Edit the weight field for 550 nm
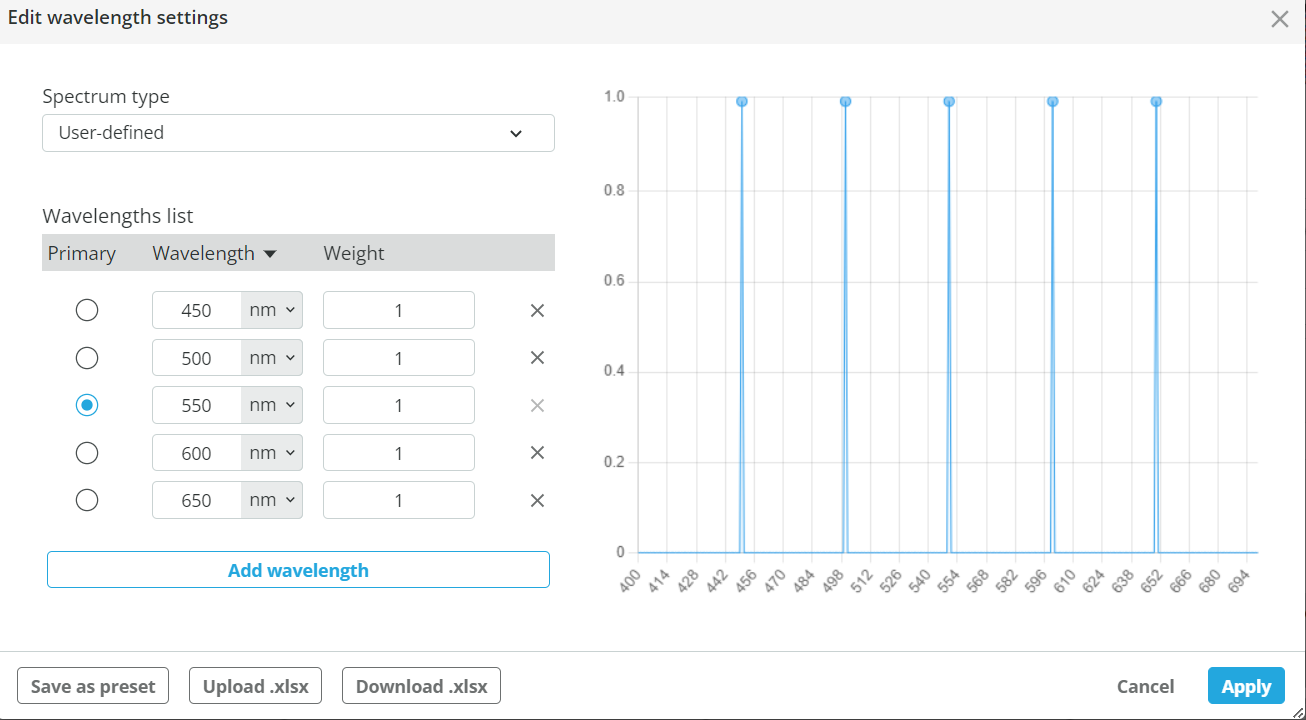Image resolution: width=1306 pixels, height=720 pixels. 399,405
